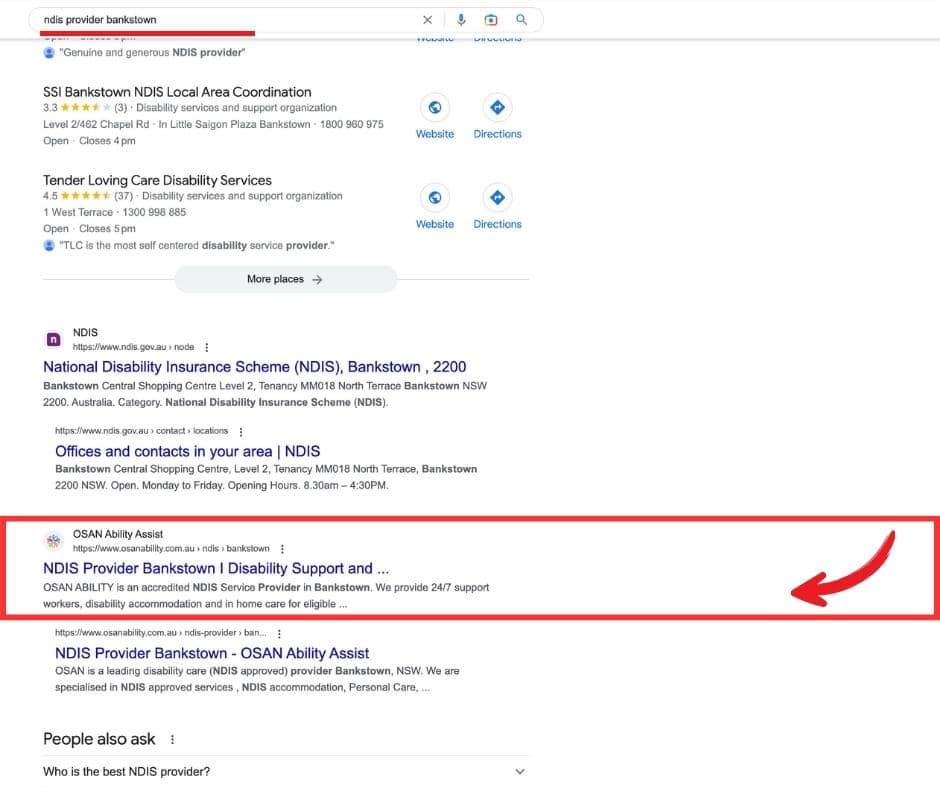Open Tender Loving Care Website icon

click(435, 197)
